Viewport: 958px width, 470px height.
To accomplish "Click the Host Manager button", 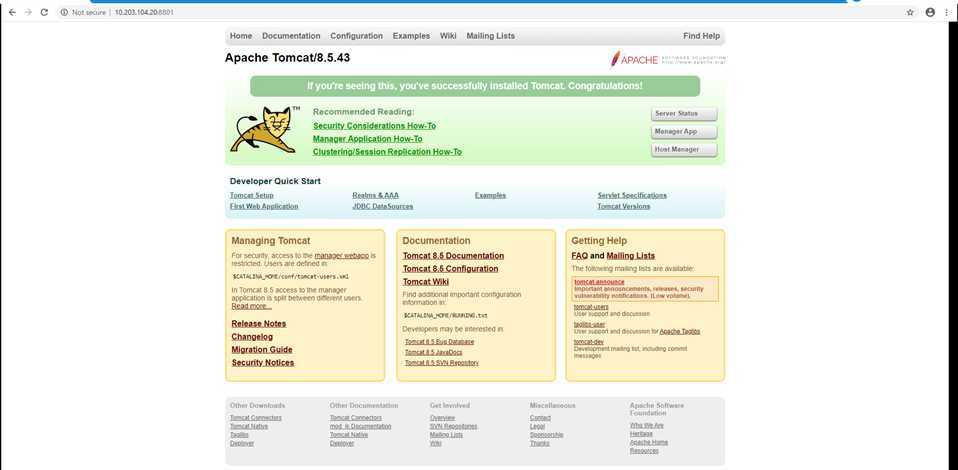I will coord(684,149).
